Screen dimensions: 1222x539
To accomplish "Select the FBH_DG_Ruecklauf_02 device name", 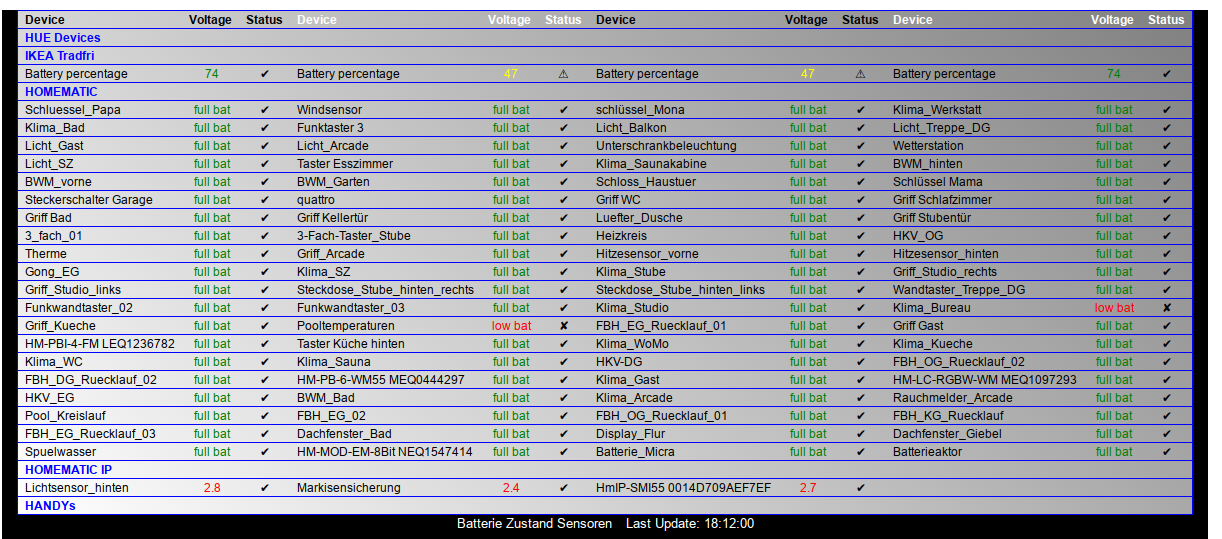I will coord(91,380).
